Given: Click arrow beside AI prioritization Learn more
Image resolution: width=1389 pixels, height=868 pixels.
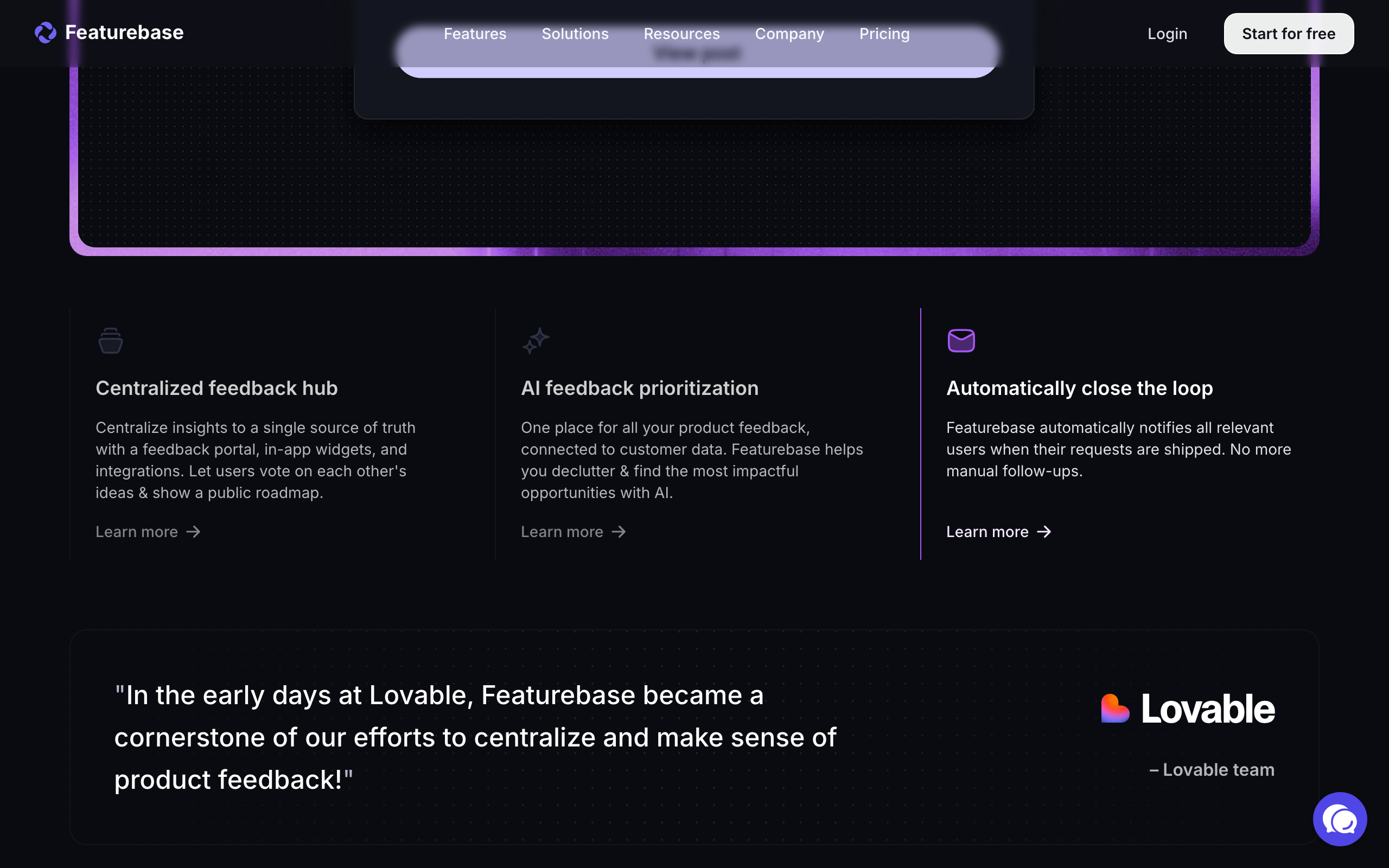Looking at the screenshot, I should 619,532.
